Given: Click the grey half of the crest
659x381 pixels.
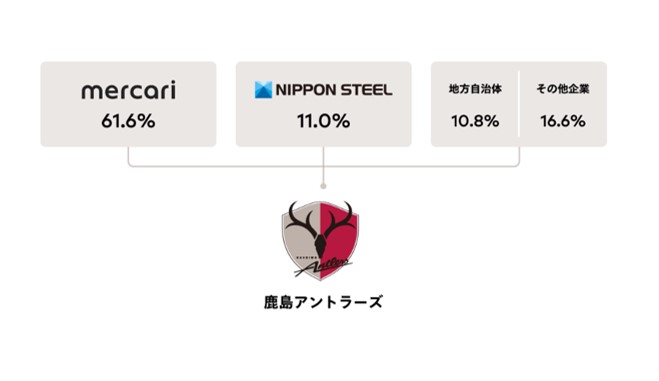Looking at the screenshot, I should coord(302,242).
